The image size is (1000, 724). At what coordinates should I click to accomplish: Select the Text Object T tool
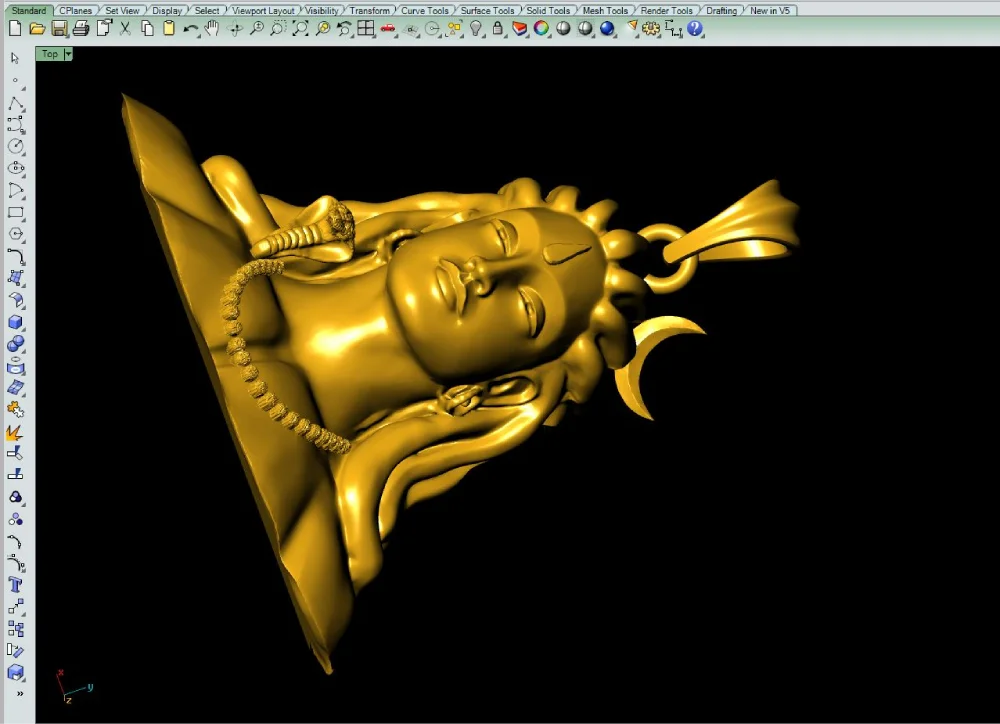click(x=15, y=585)
